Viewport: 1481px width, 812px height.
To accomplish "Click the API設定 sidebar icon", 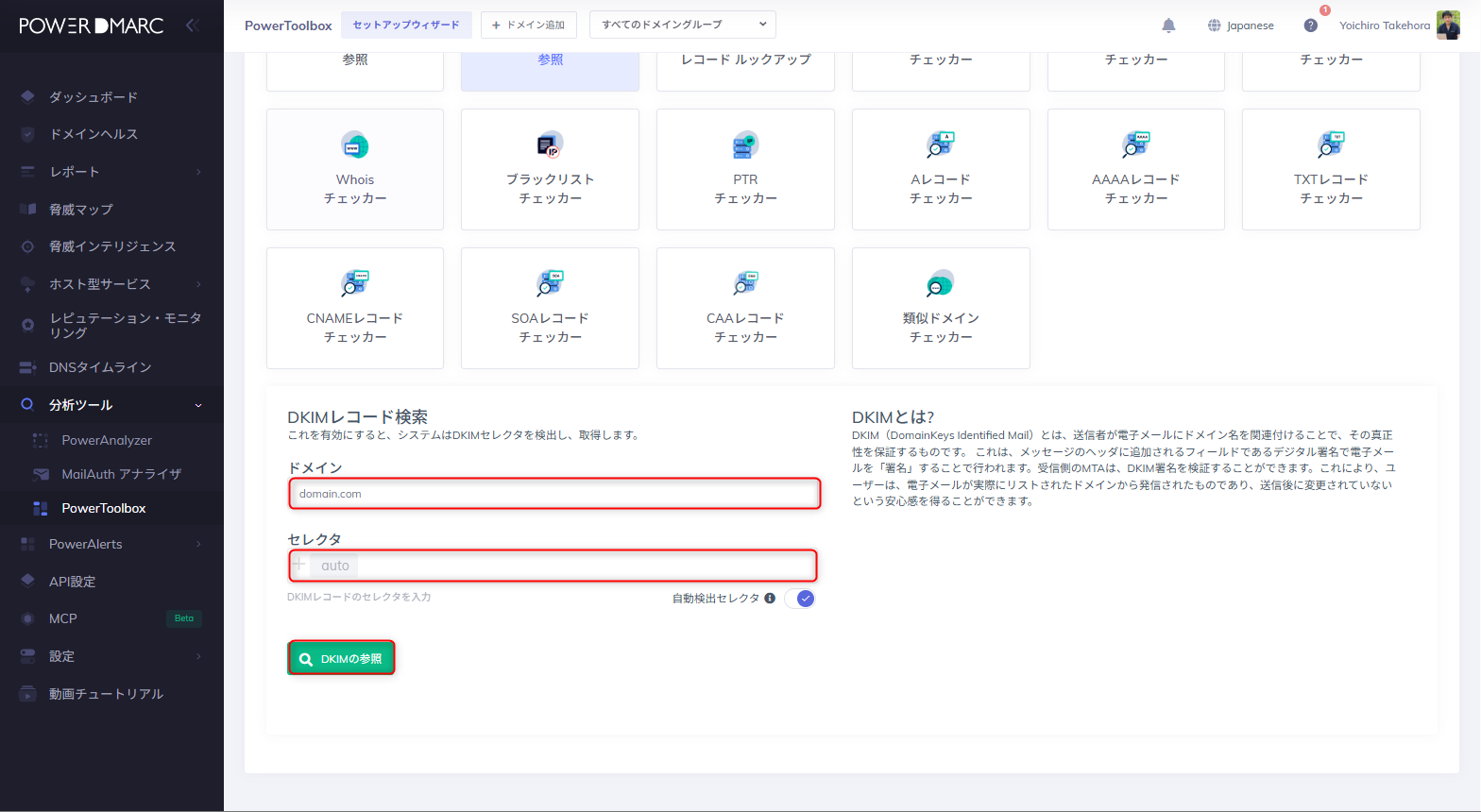I will click(27, 581).
